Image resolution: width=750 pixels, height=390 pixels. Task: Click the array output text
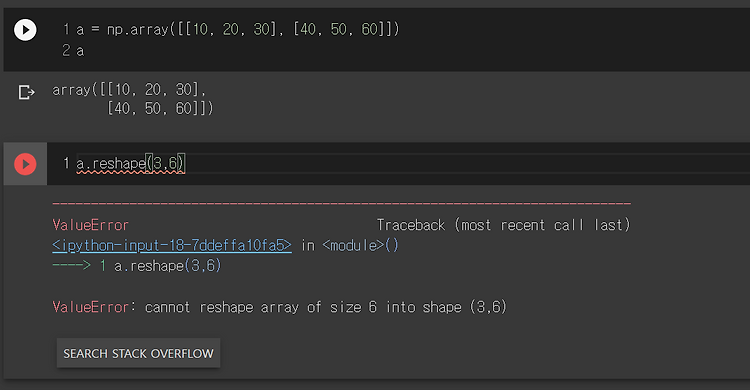click(x=132, y=99)
